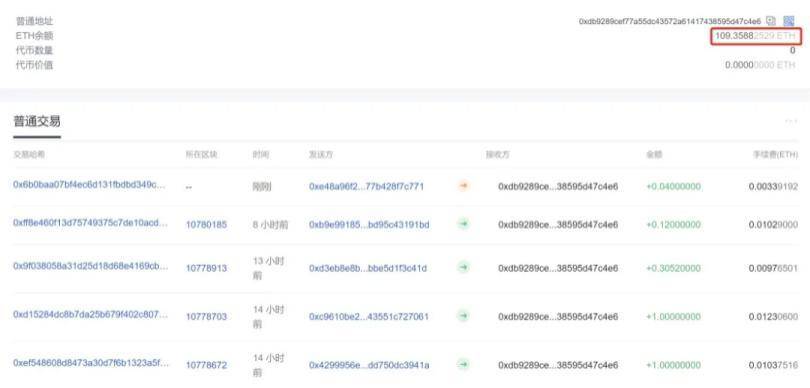Screen dimensions: 810x388
Task: Open block 10778672
Action: point(206,365)
